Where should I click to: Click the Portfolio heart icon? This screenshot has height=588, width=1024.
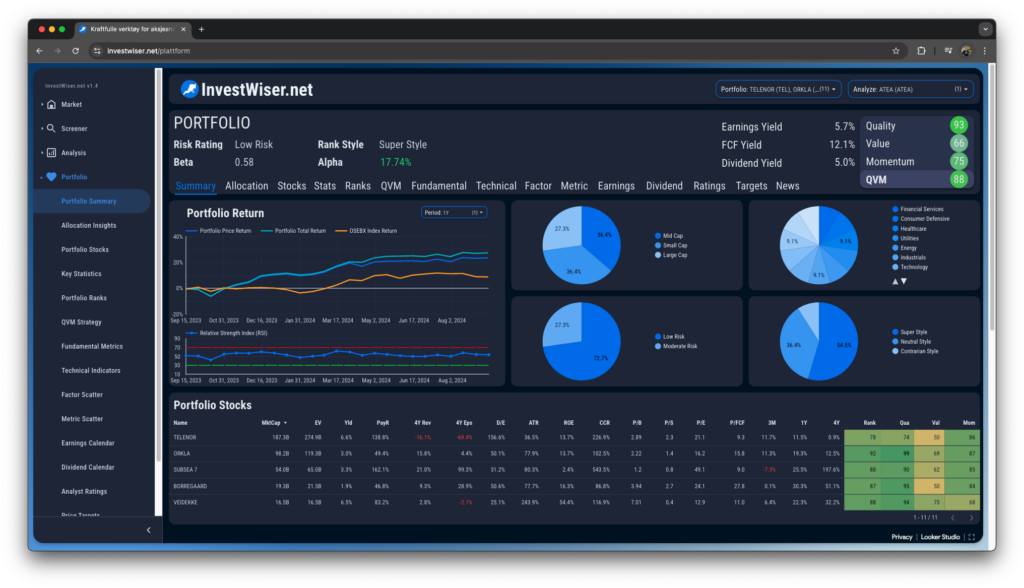tap(52, 177)
